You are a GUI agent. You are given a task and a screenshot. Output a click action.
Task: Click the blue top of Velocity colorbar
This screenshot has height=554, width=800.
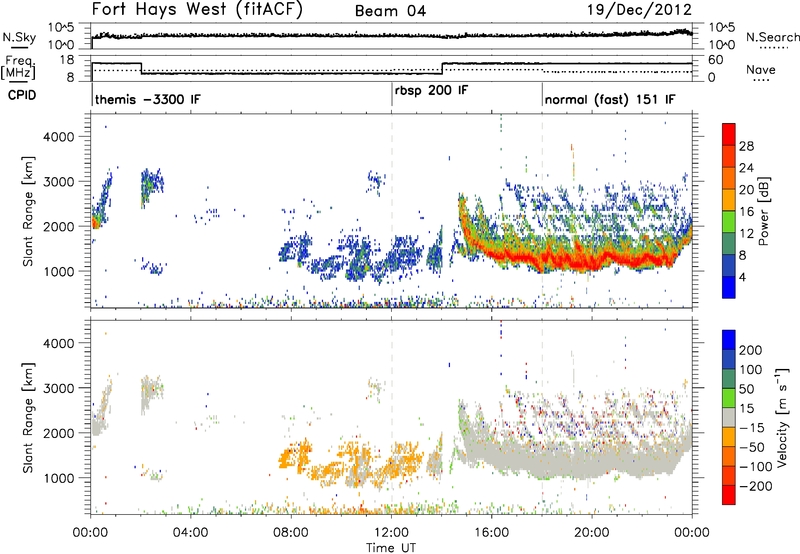(729, 340)
